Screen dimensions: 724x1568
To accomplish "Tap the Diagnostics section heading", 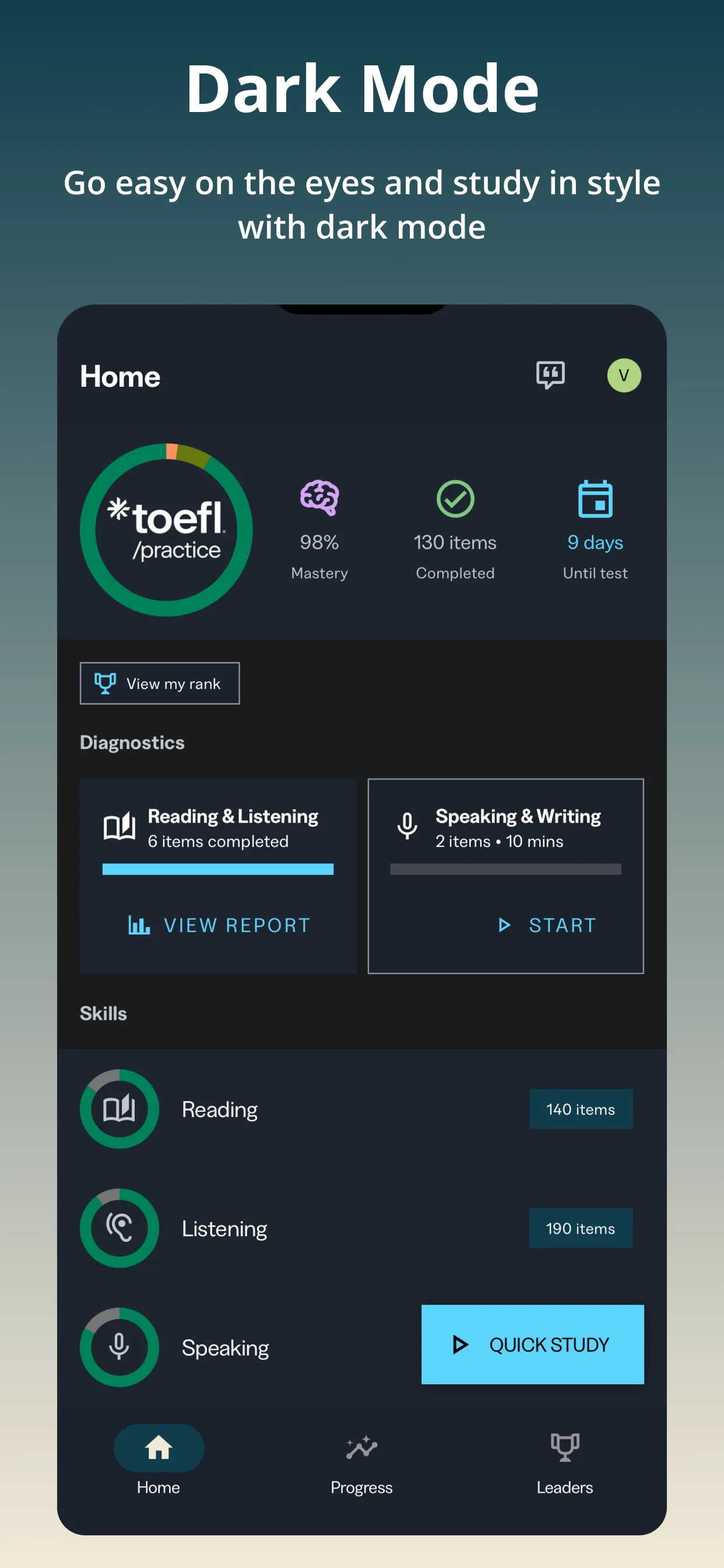I will (x=132, y=743).
